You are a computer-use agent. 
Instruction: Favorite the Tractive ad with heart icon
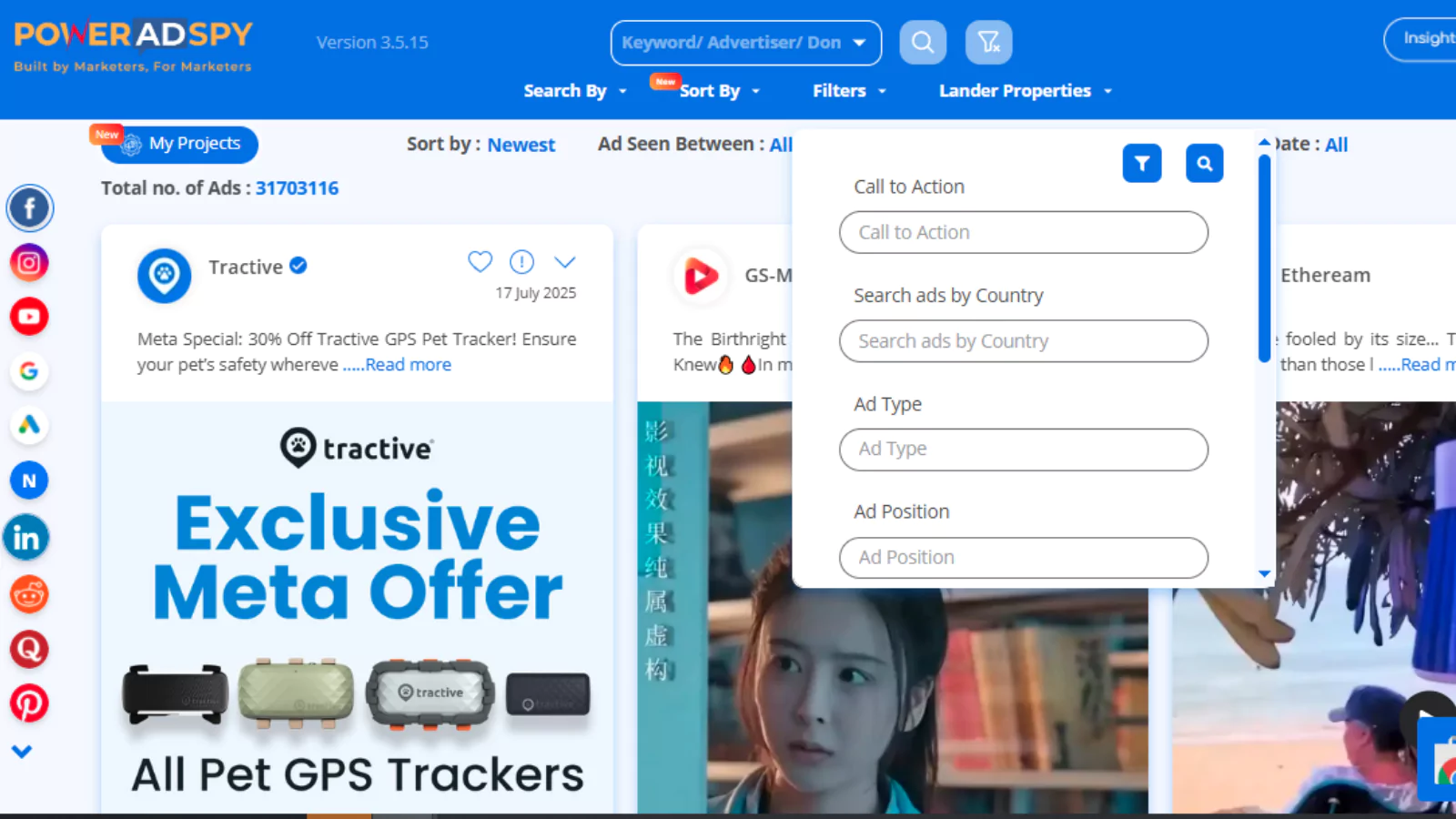480,262
